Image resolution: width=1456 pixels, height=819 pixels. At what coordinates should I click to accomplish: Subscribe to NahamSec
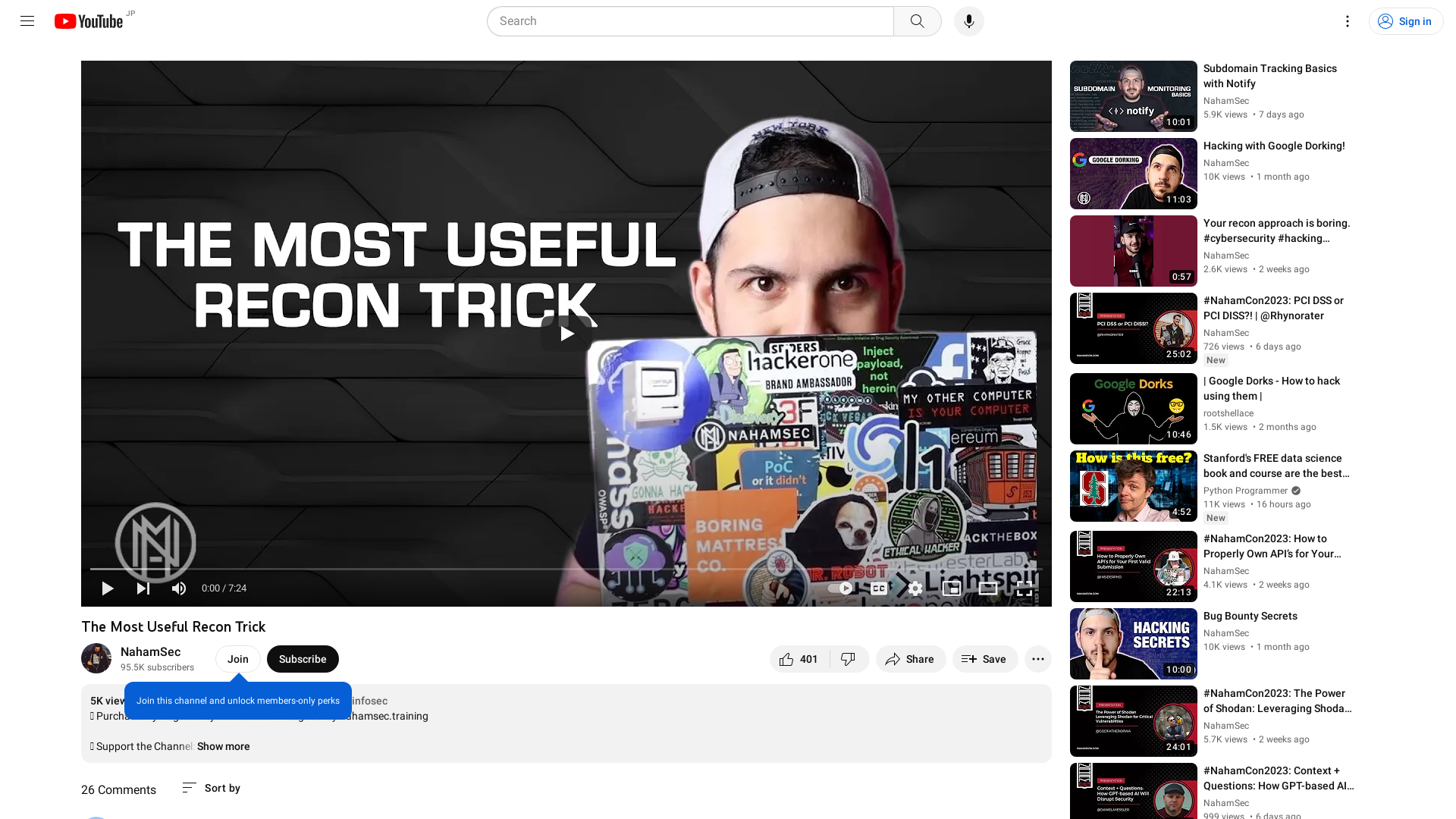pos(303,659)
